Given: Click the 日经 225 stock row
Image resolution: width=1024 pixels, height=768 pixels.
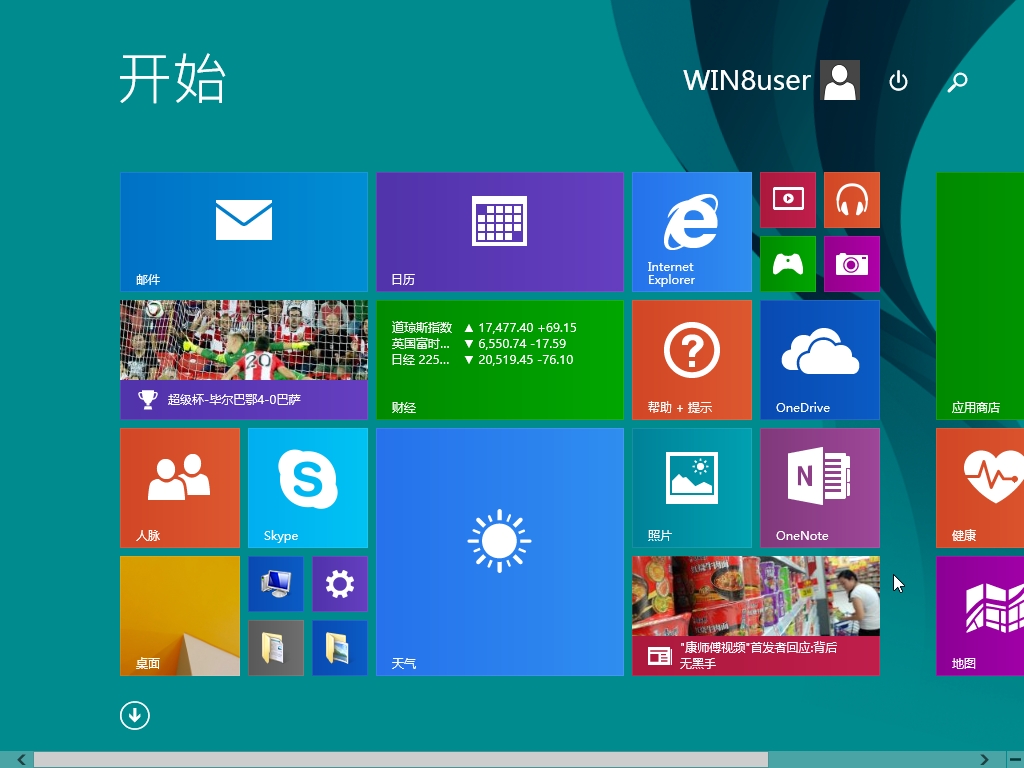Looking at the screenshot, I should click(482, 360).
